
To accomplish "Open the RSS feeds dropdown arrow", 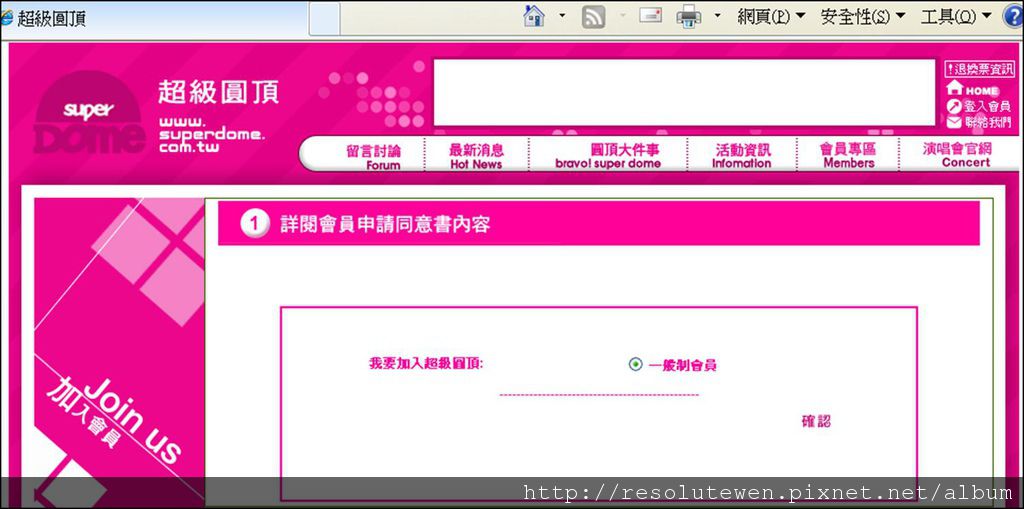I will (x=621, y=16).
